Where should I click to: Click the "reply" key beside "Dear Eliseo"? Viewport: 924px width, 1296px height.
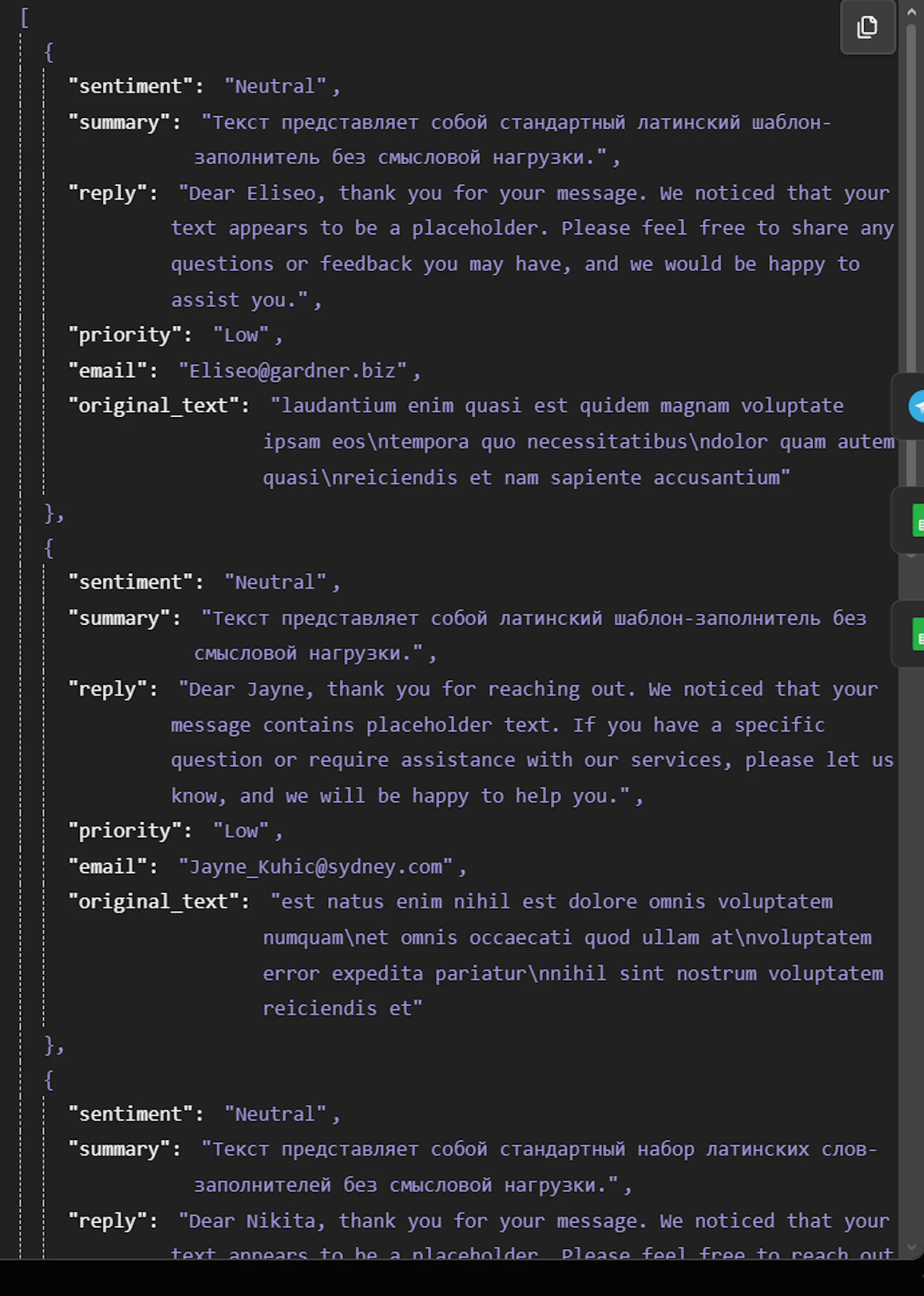[113, 193]
